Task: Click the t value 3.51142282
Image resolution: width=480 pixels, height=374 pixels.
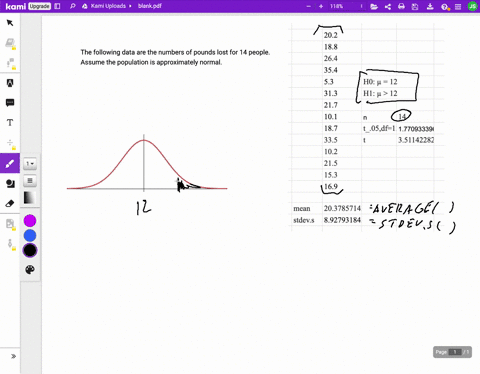Action: [416, 140]
